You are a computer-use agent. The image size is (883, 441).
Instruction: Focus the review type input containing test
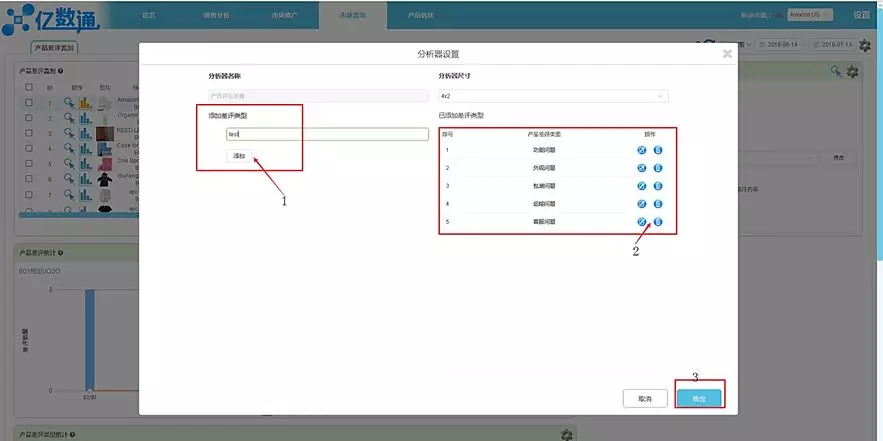[327, 134]
